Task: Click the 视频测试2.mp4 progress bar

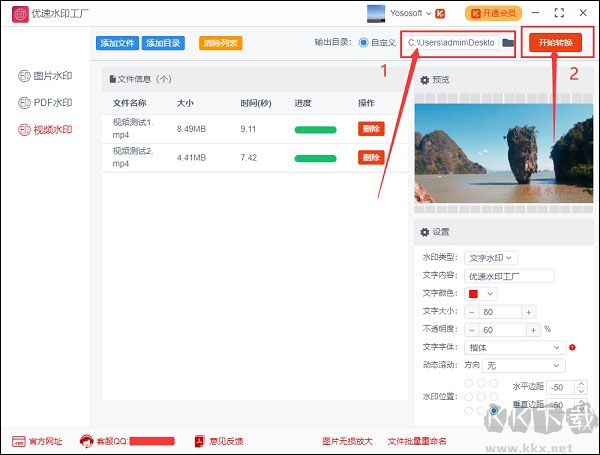Action: (x=315, y=158)
